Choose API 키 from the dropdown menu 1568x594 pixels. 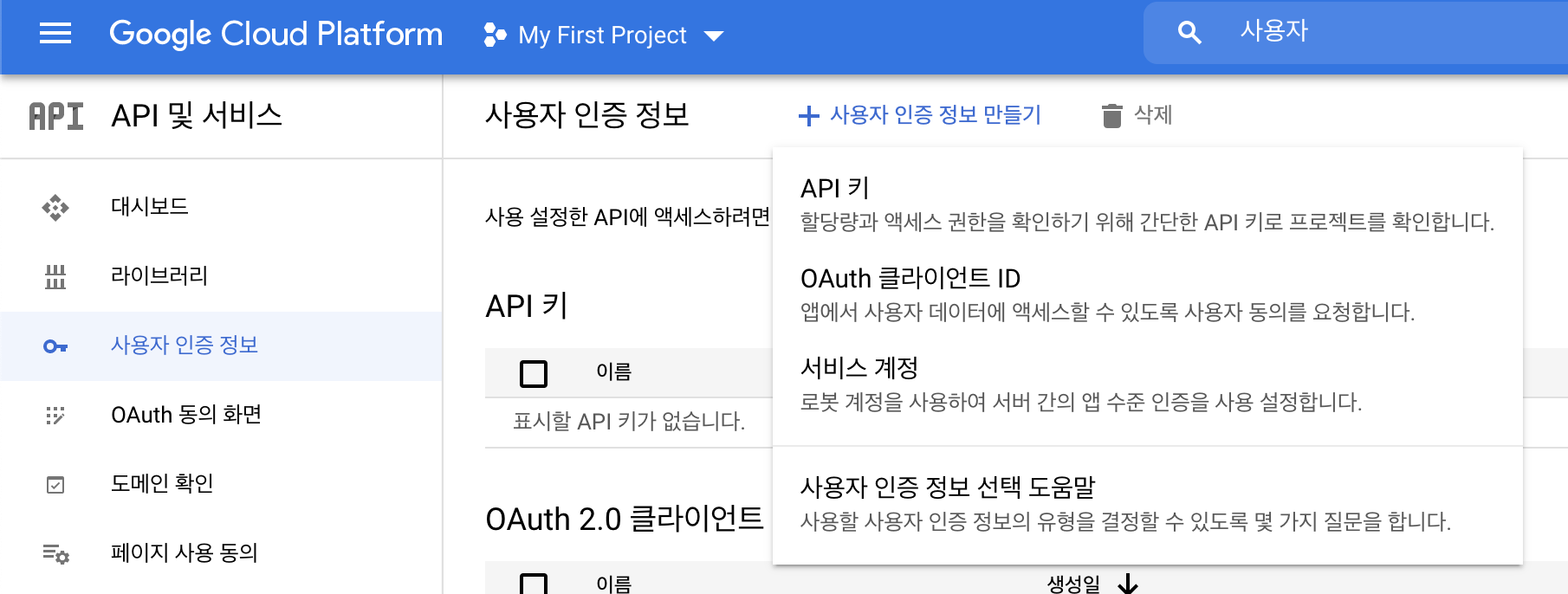pos(1148,204)
